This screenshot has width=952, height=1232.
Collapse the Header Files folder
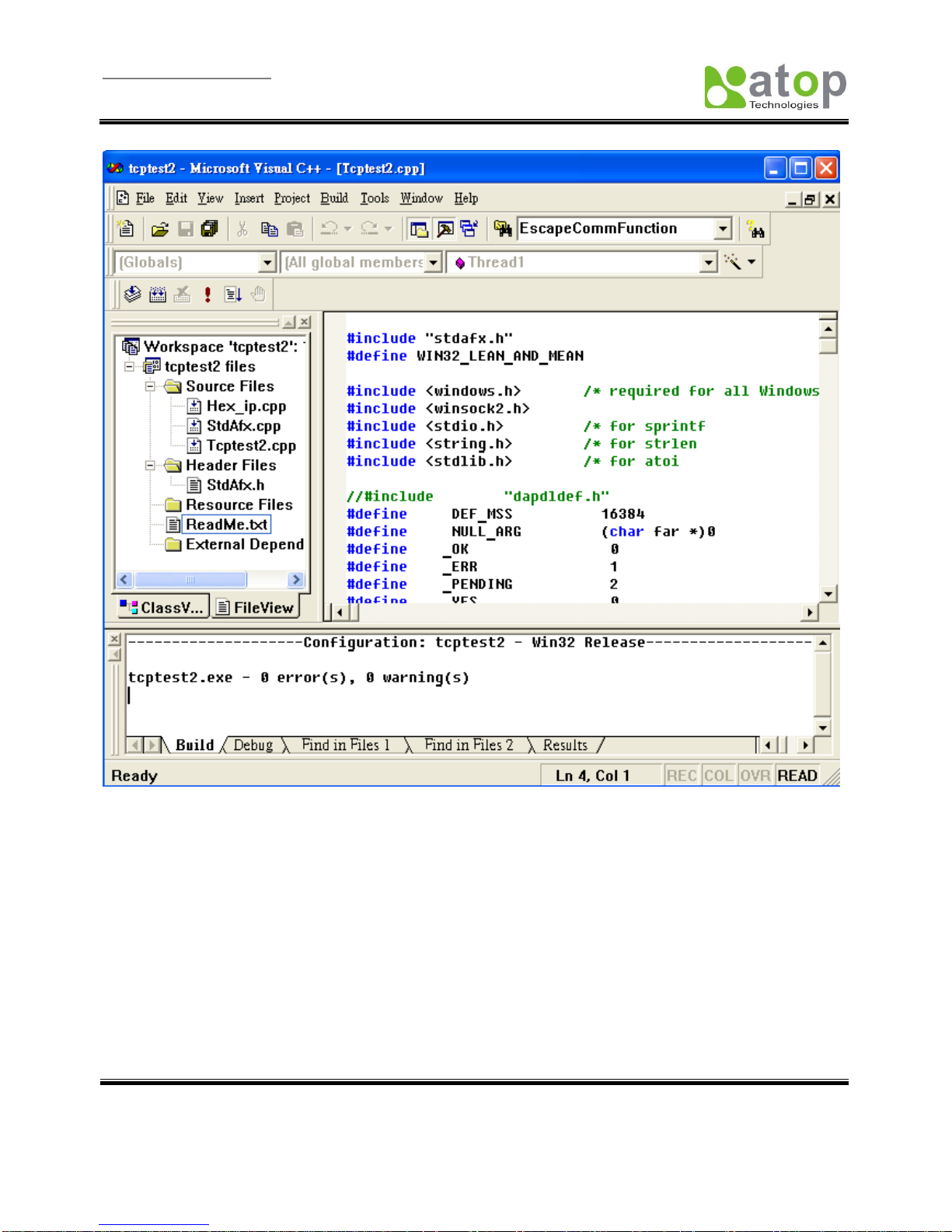pos(150,466)
